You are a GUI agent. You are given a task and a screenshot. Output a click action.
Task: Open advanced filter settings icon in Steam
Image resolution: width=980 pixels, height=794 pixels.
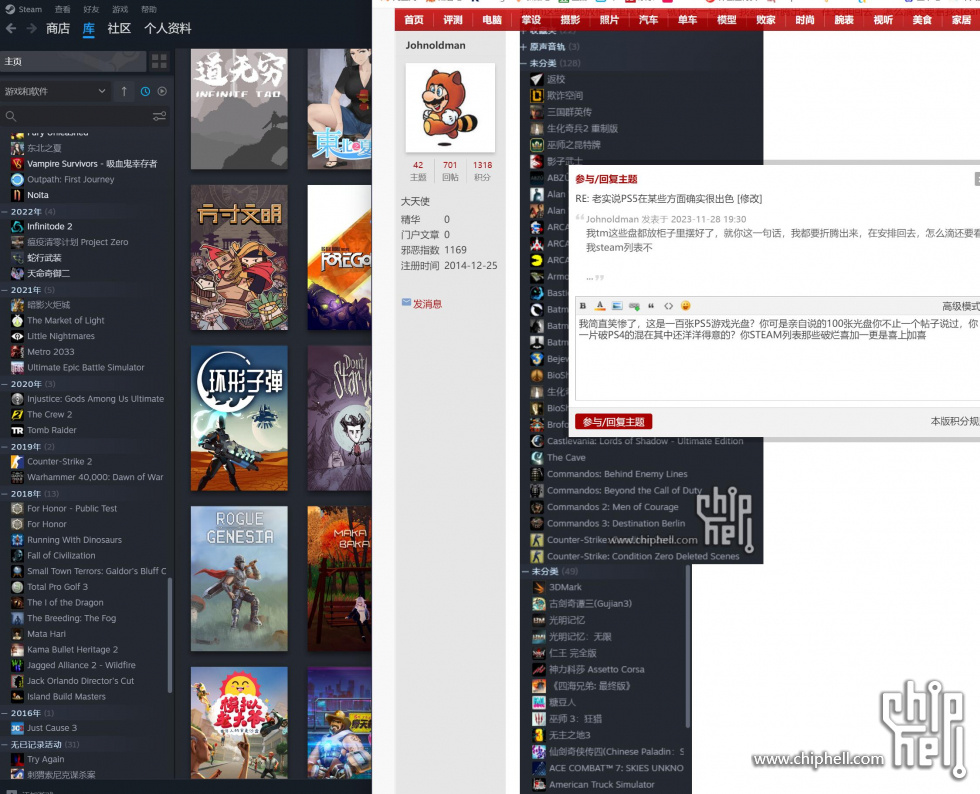tap(159, 116)
